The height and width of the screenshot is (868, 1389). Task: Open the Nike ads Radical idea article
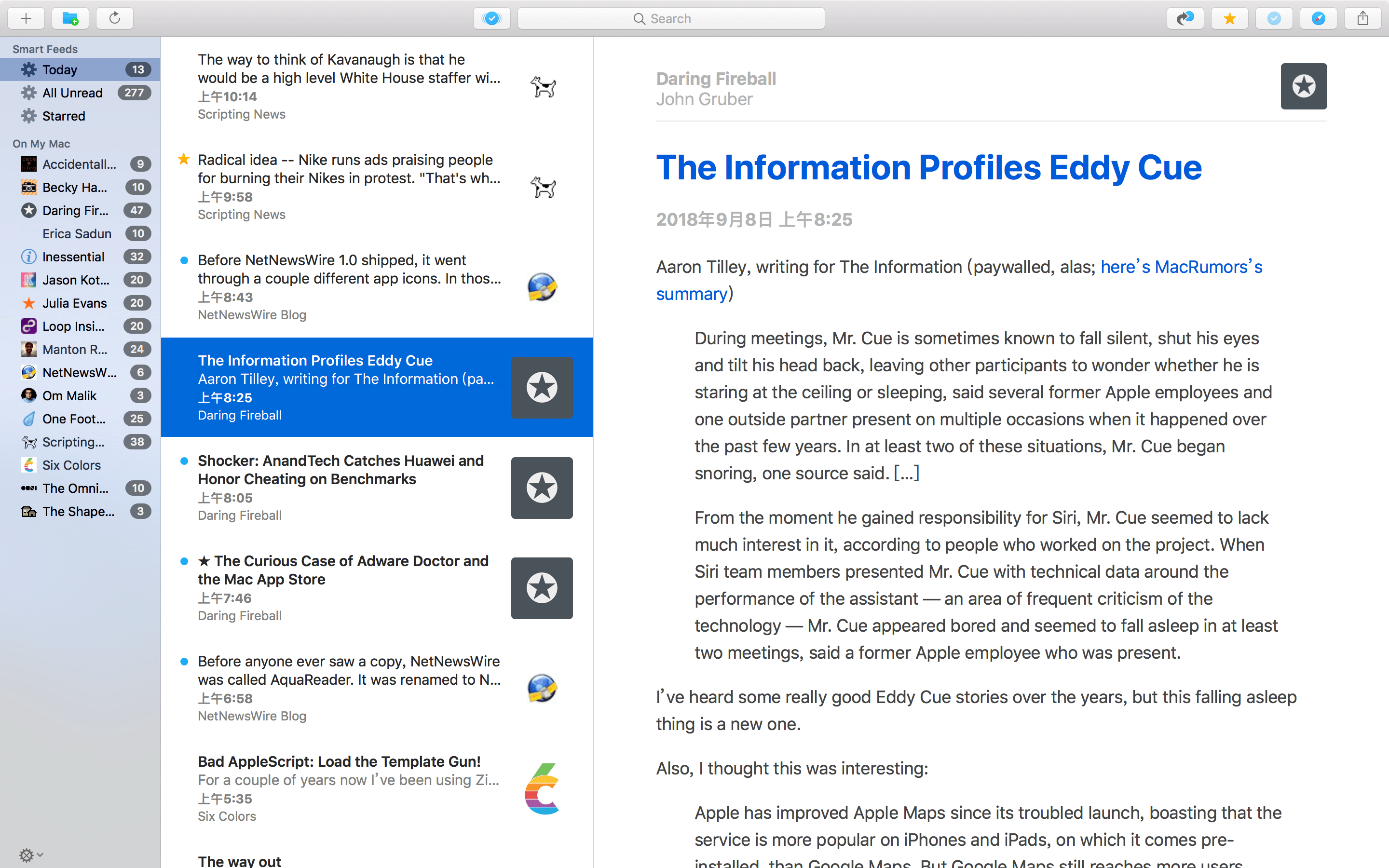(x=377, y=187)
